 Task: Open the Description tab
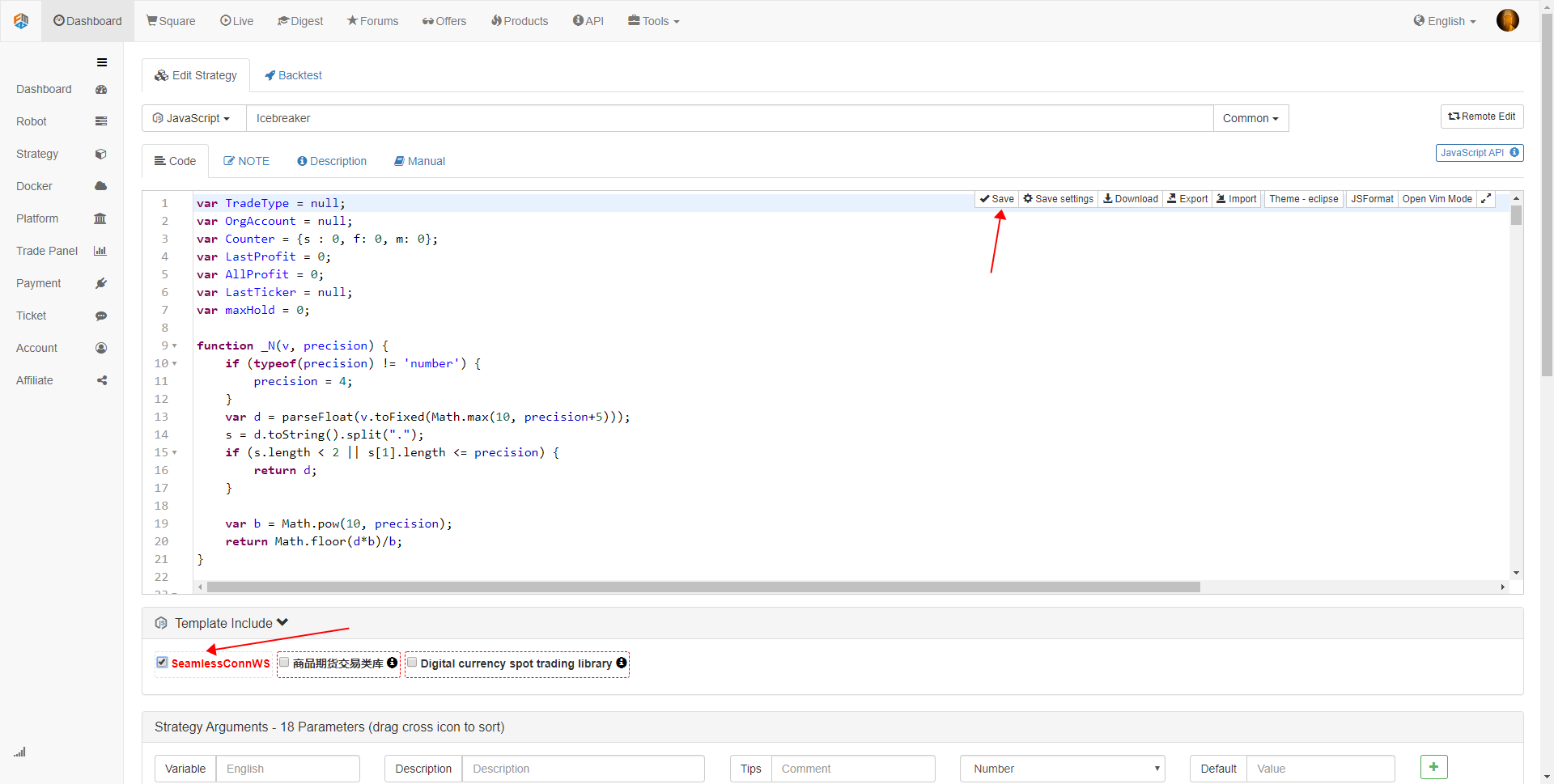tap(332, 161)
